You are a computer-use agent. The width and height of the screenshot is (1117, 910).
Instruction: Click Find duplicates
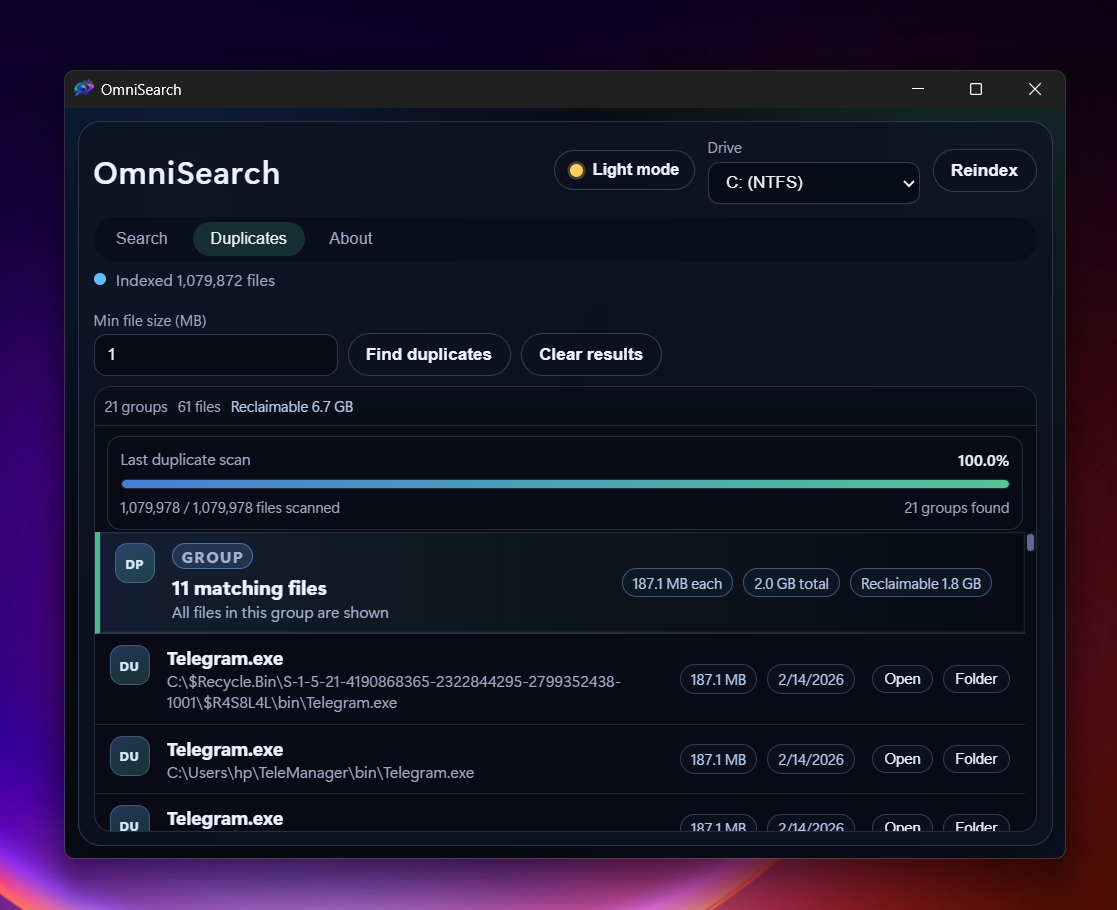(x=429, y=354)
